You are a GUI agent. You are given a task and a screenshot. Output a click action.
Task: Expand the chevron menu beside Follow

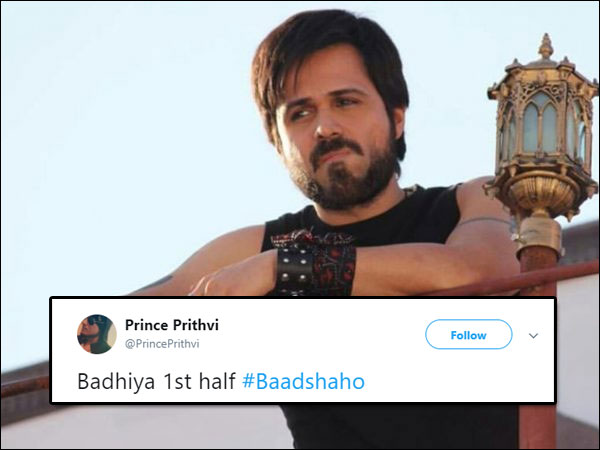tap(533, 336)
